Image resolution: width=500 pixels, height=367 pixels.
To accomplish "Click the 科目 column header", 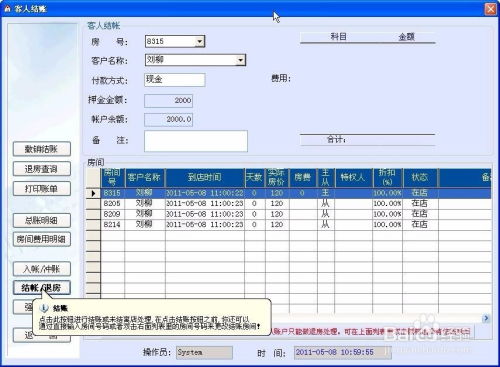I will tap(339, 37).
